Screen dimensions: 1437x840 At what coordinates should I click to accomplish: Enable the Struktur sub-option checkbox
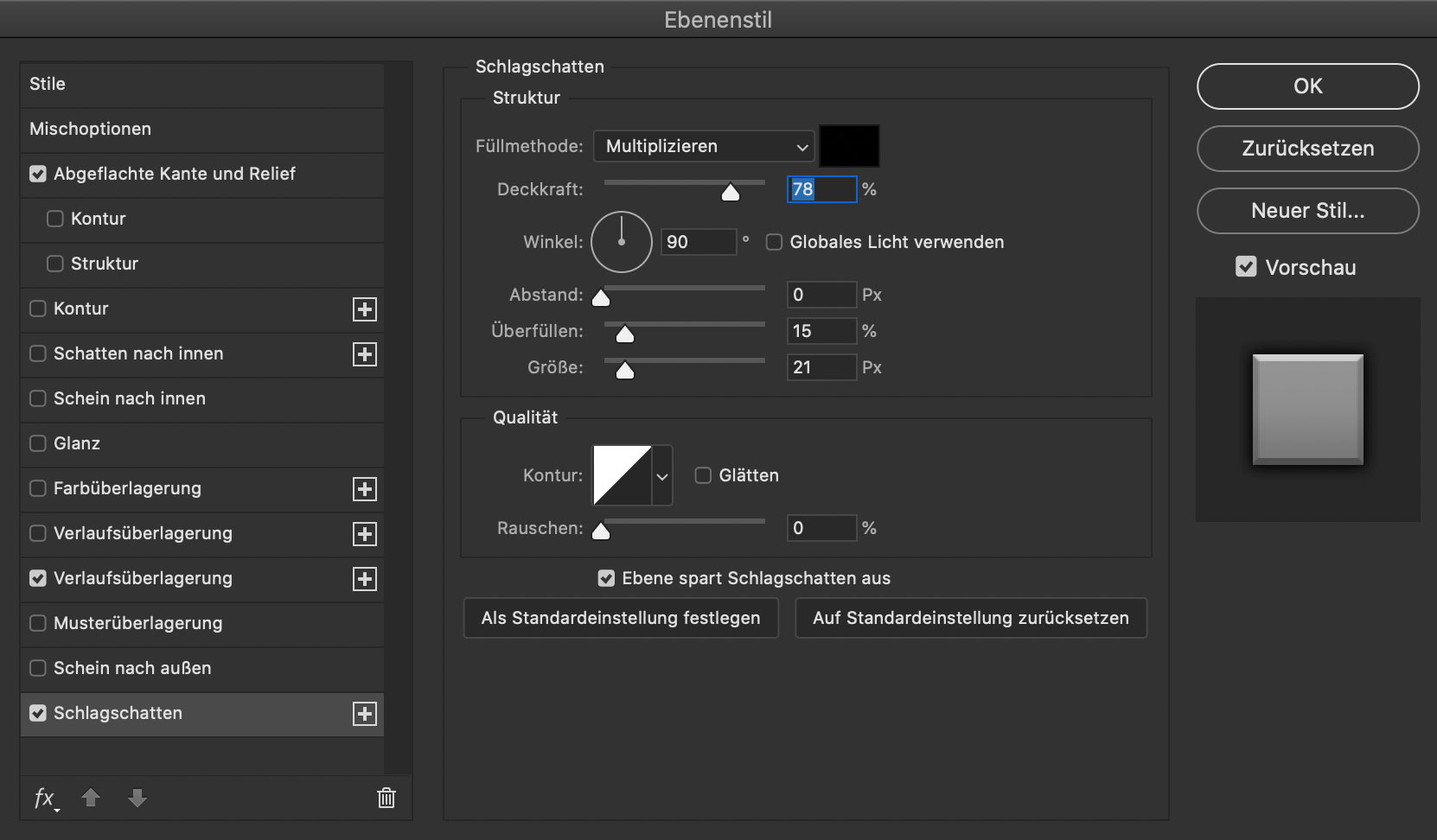(55, 264)
